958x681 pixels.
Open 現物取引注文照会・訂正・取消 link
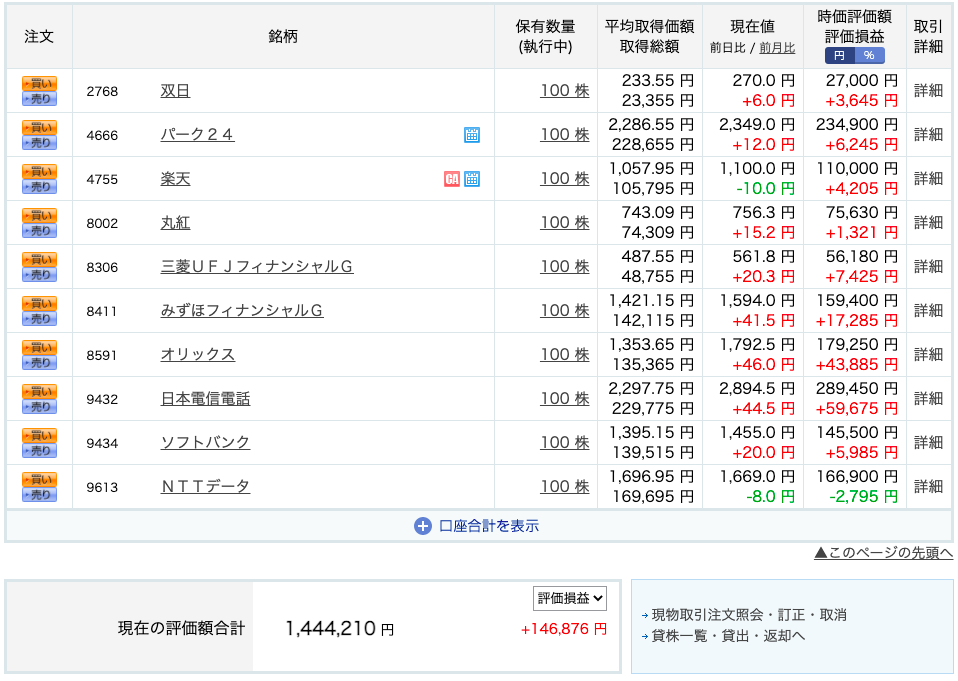(x=749, y=615)
